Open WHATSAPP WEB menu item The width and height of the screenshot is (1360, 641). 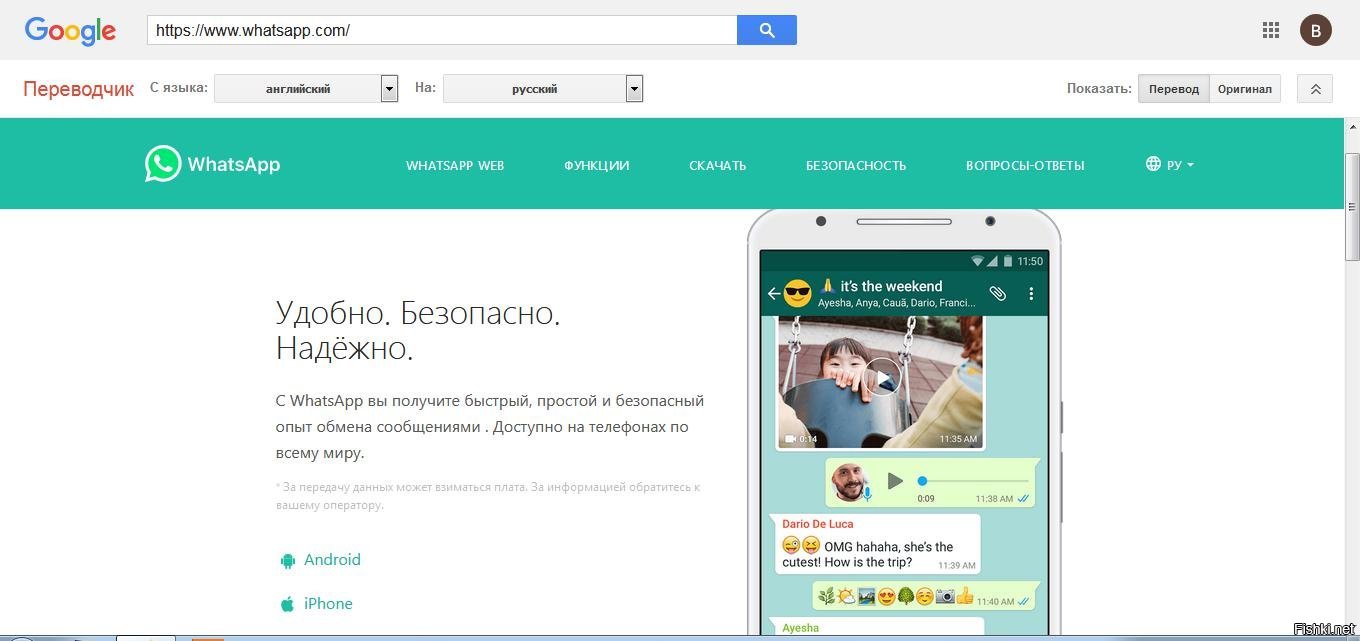tap(455, 165)
